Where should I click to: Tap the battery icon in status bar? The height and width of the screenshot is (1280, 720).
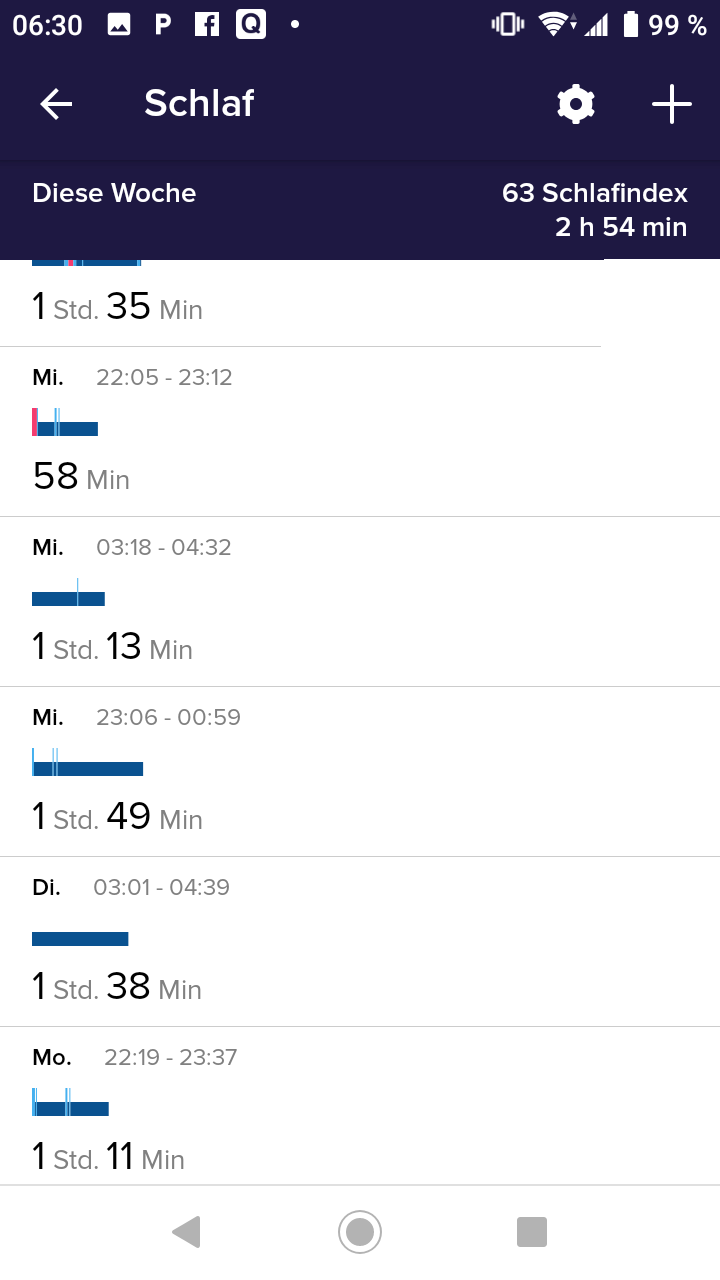pyautogui.click(x=630, y=25)
